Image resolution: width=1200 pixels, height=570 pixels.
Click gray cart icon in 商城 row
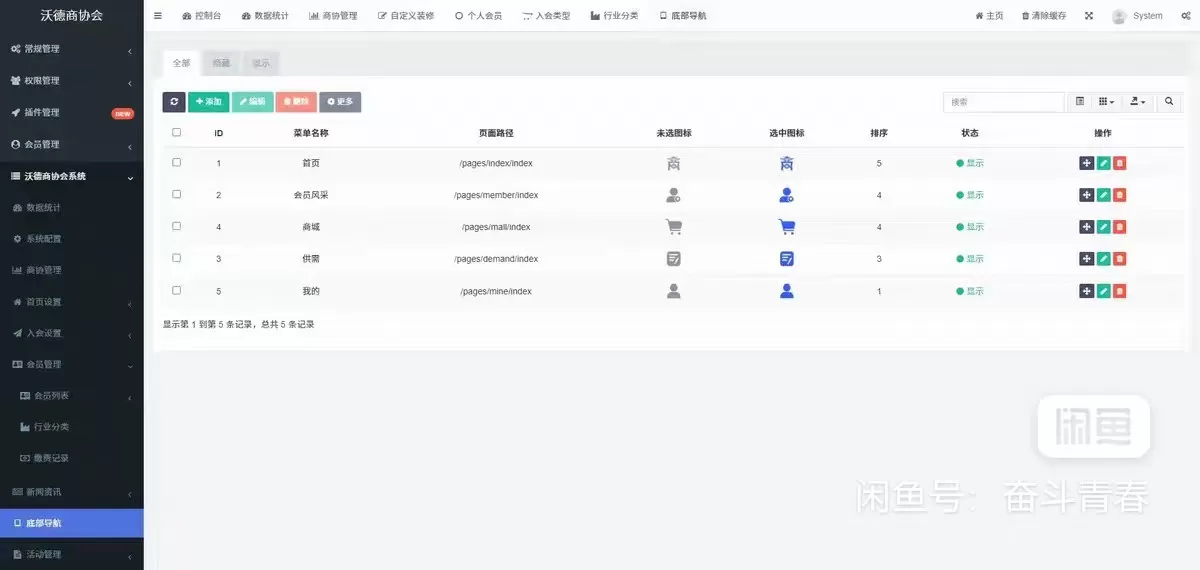[674, 227]
